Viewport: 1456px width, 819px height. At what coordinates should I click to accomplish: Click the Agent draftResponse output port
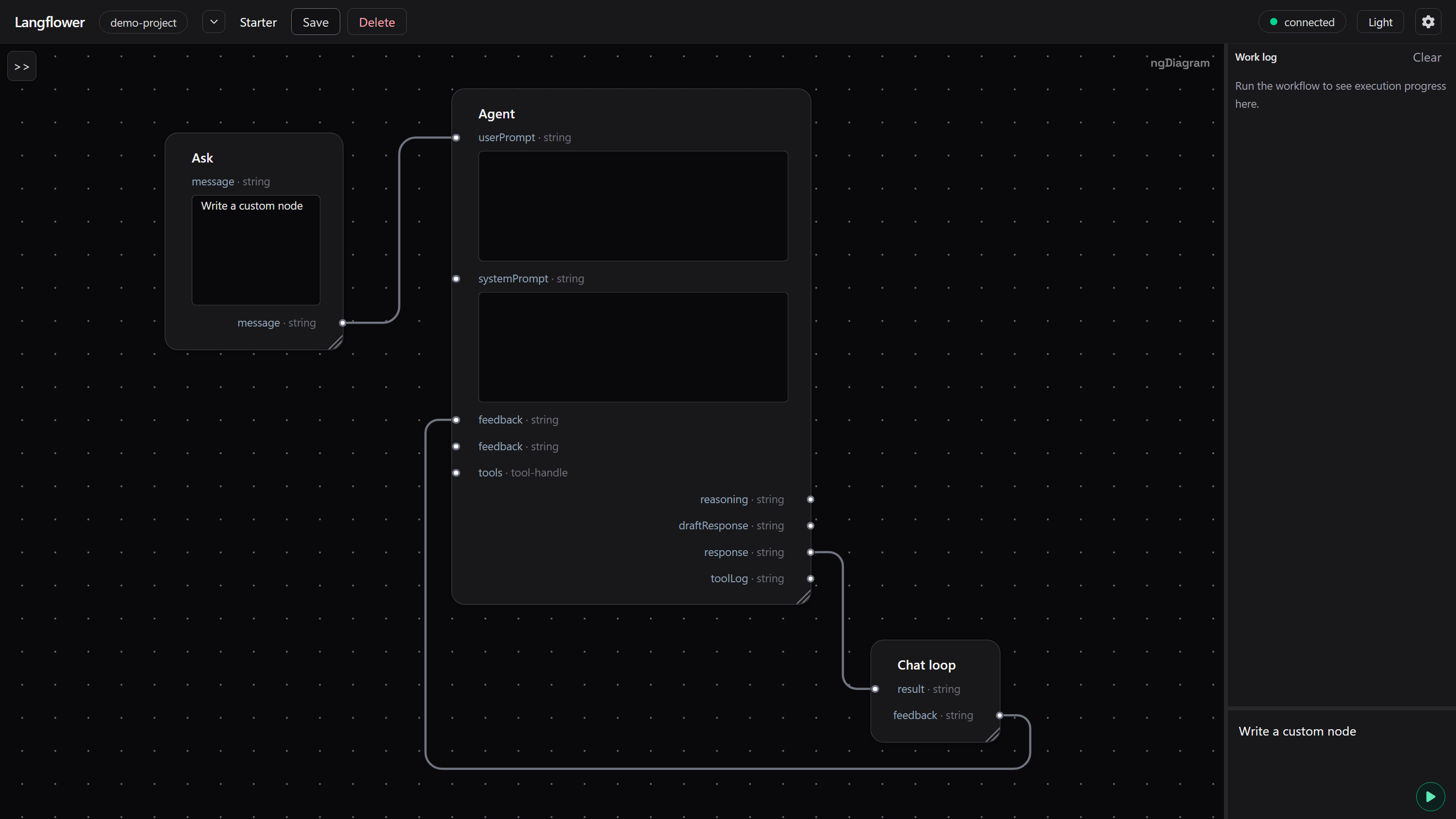(811, 525)
